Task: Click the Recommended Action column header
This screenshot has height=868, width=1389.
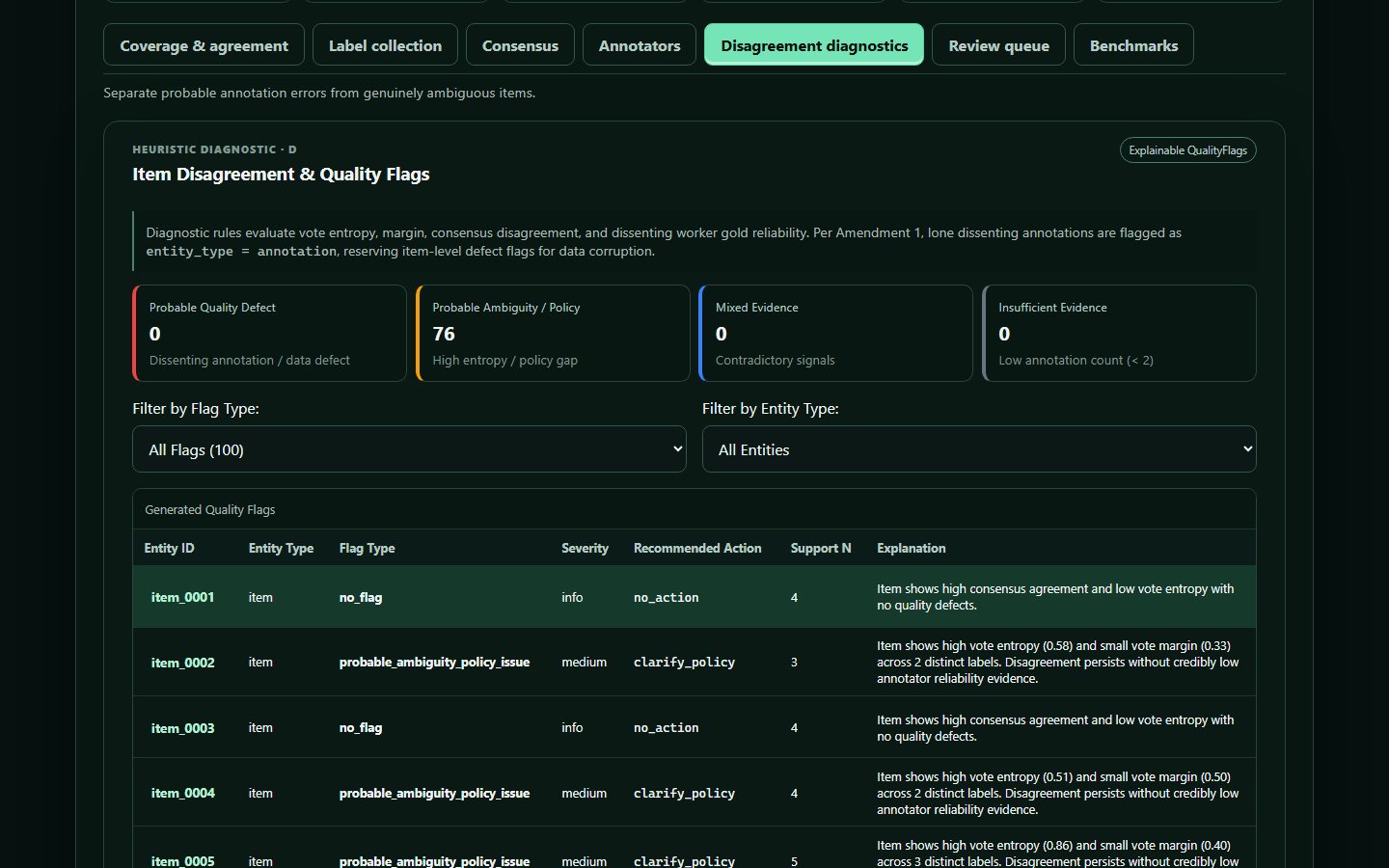Action: (x=697, y=548)
